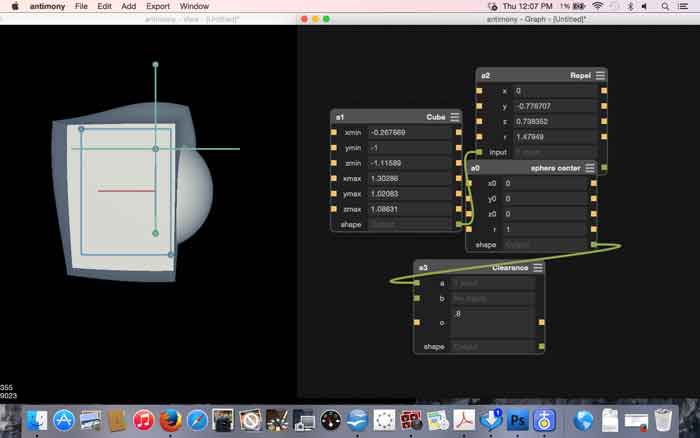Click the sphere center z0 output port
The height and width of the screenshot is (438, 700).
(x=594, y=214)
